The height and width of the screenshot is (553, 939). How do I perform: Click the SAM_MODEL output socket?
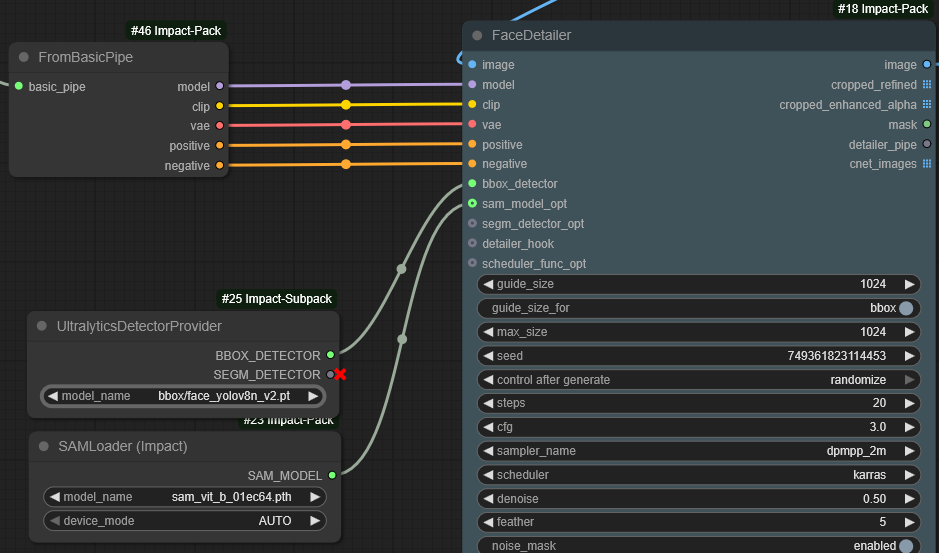point(332,475)
